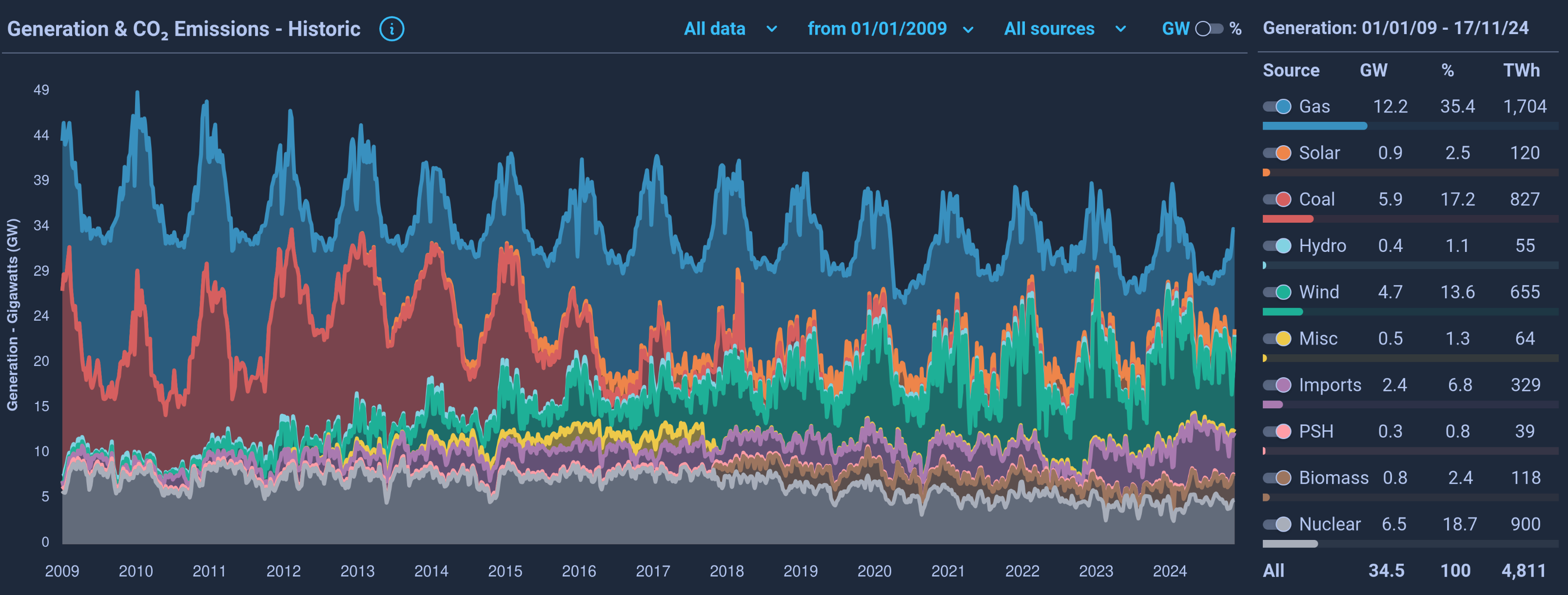The width and height of the screenshot is (1568, 595).
Task: Click the info icon beside the chart title
Action: pos(392,29)
